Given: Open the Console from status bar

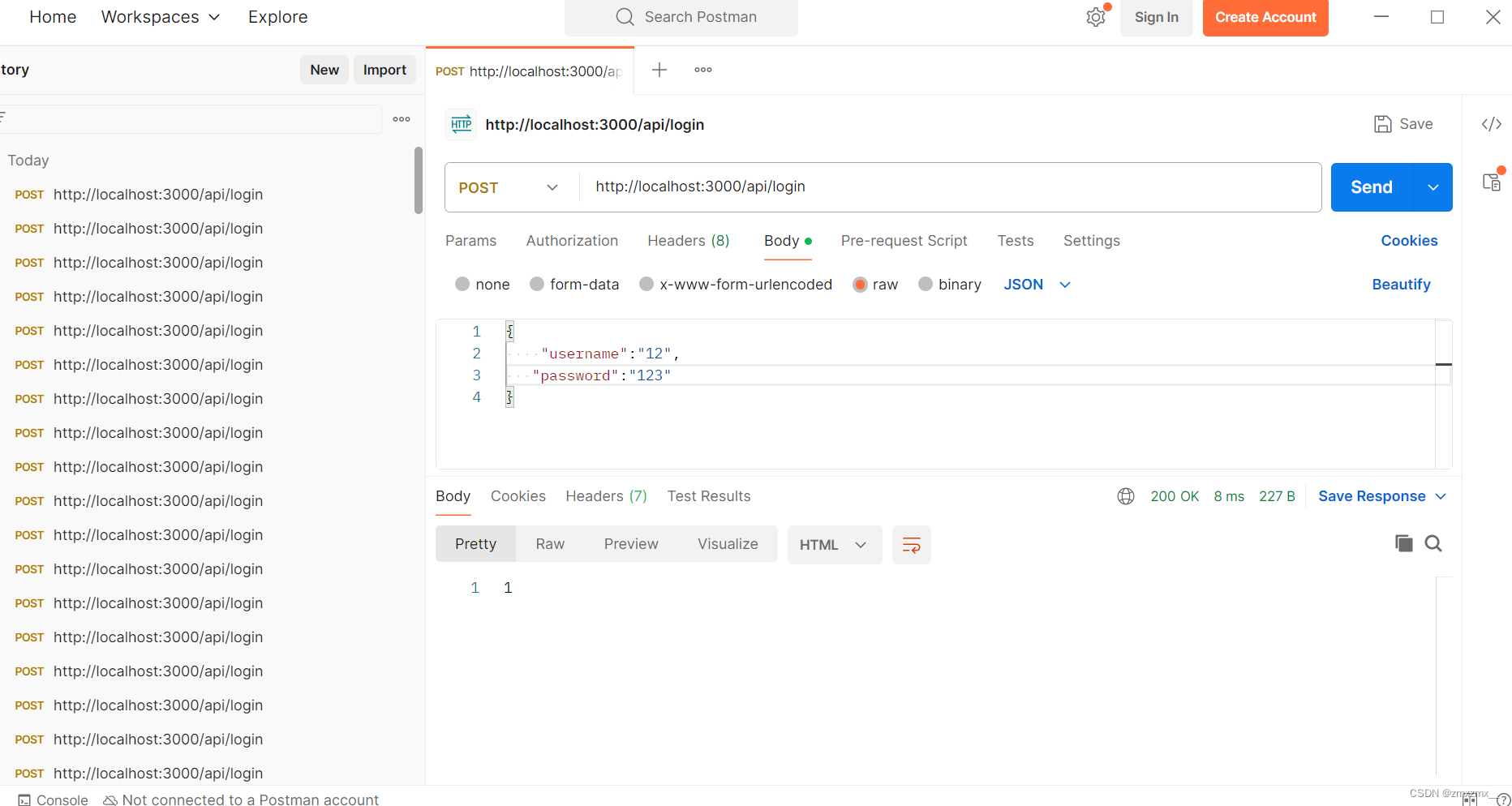Looking at the screenshot, I should coord(54,800).
